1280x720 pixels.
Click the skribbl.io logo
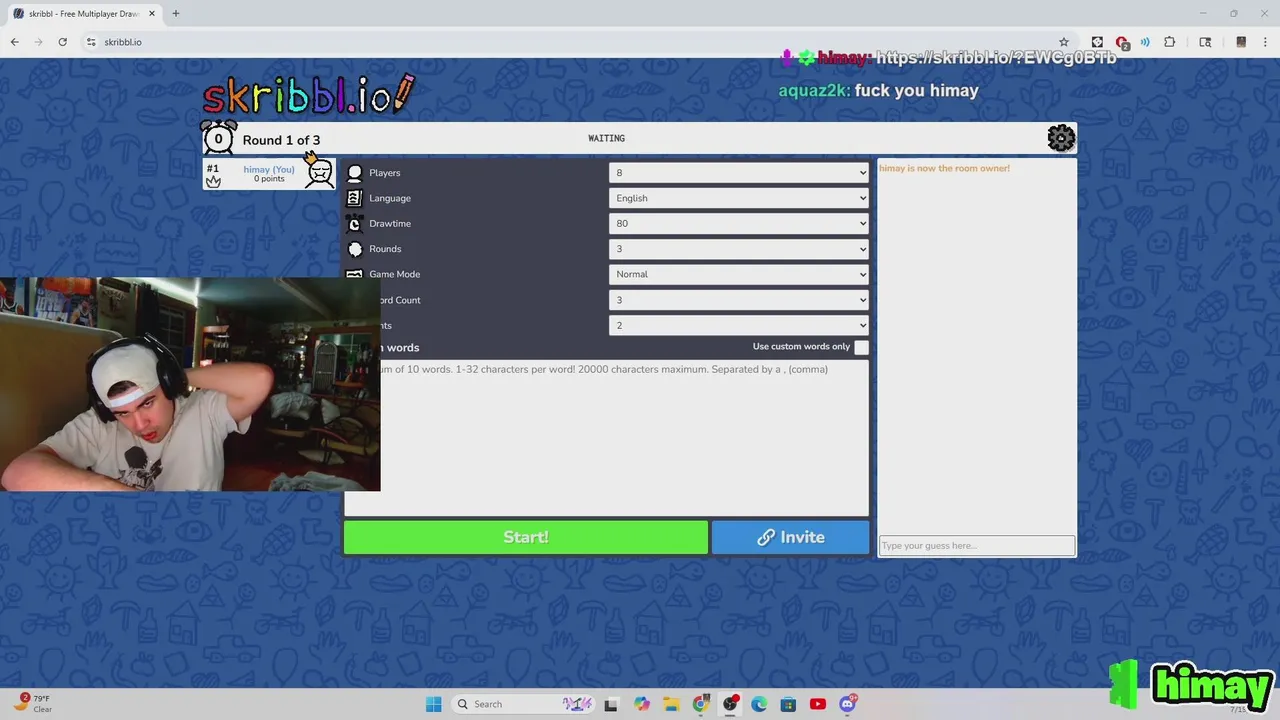point(308,95)
